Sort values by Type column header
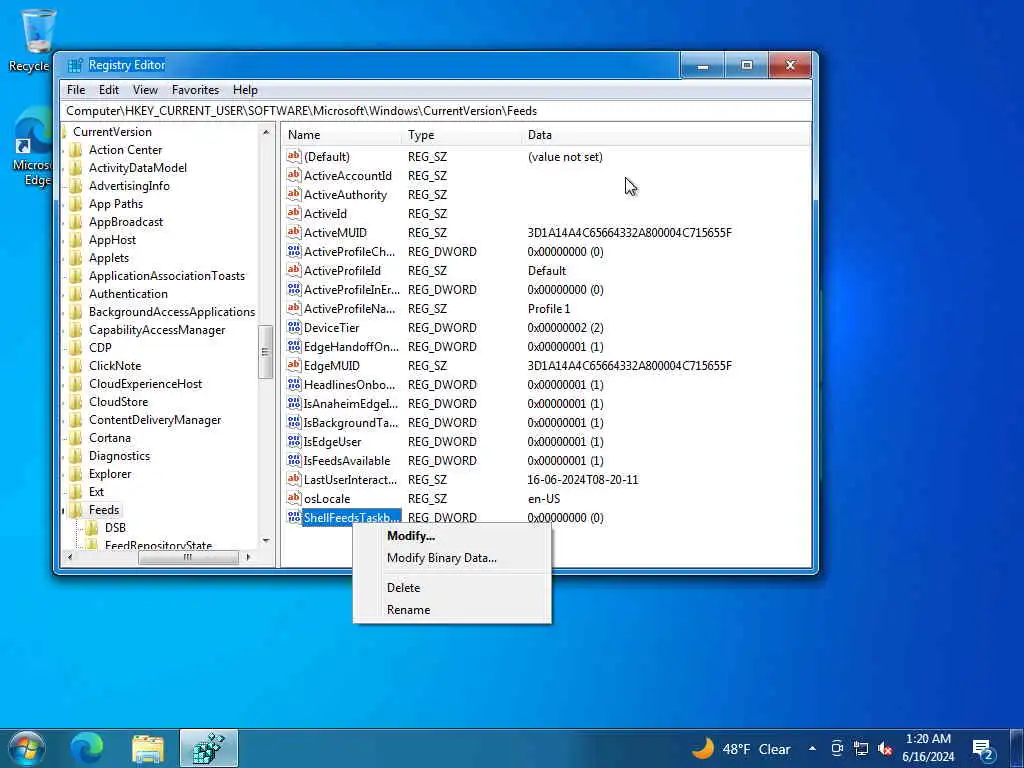Screen dimensions: 1024x768 (462, 135)
